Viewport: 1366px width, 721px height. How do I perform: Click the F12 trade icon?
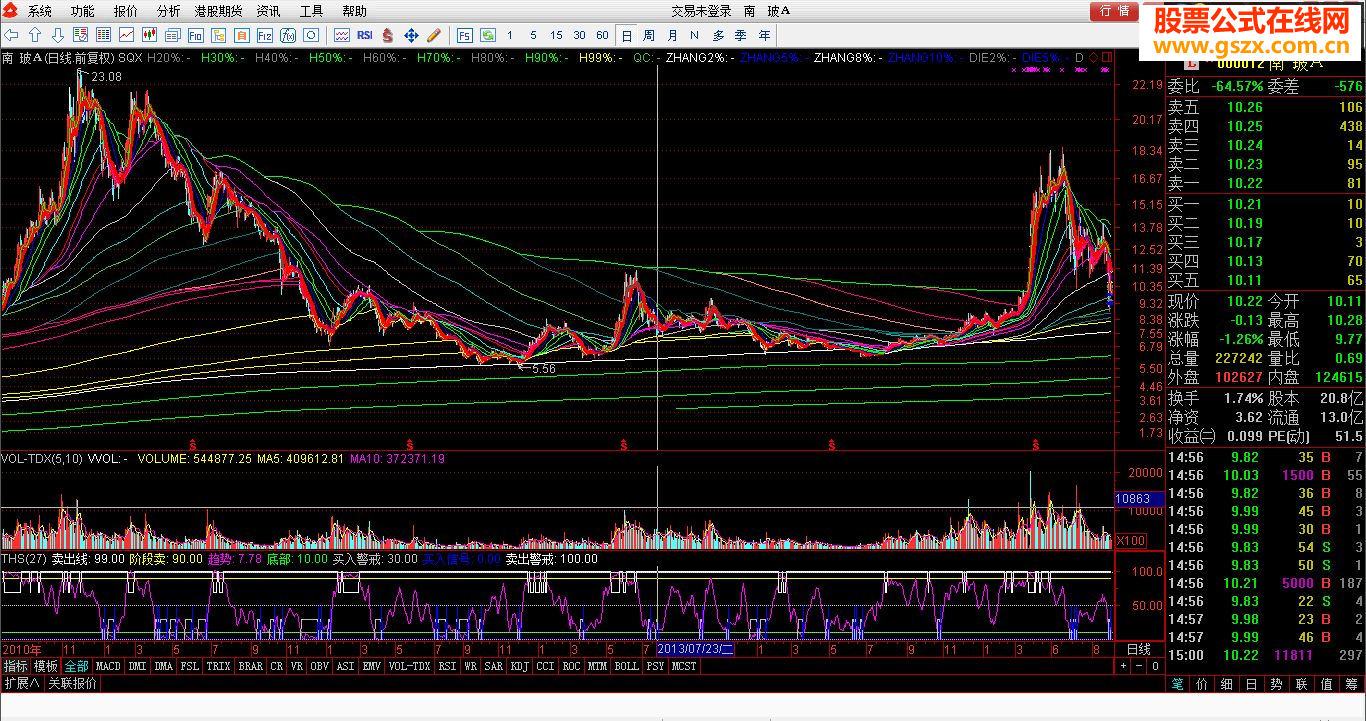[265, 35]
